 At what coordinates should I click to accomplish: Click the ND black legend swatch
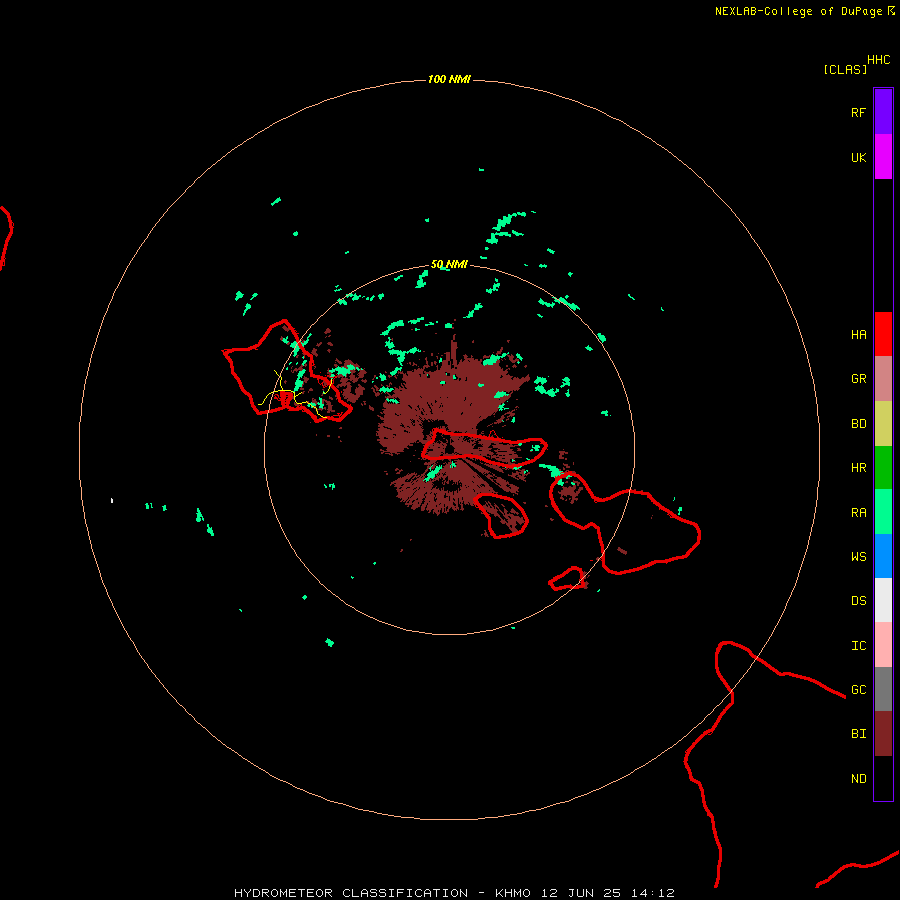pos(883,778)
